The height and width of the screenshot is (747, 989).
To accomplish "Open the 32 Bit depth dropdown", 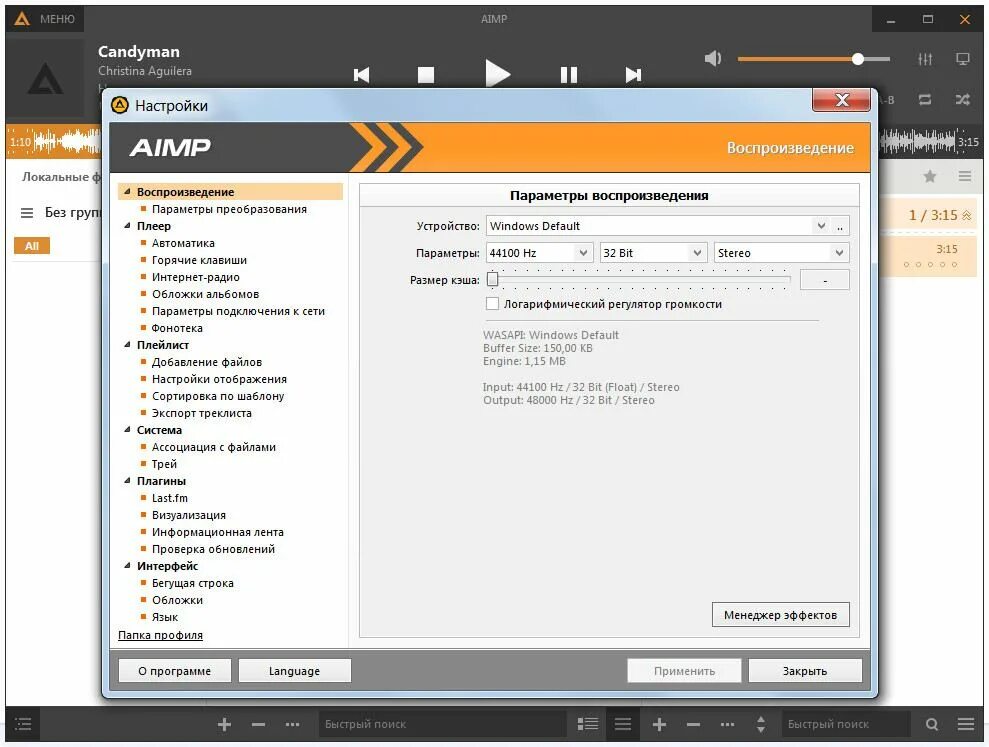I will (653, 253).
